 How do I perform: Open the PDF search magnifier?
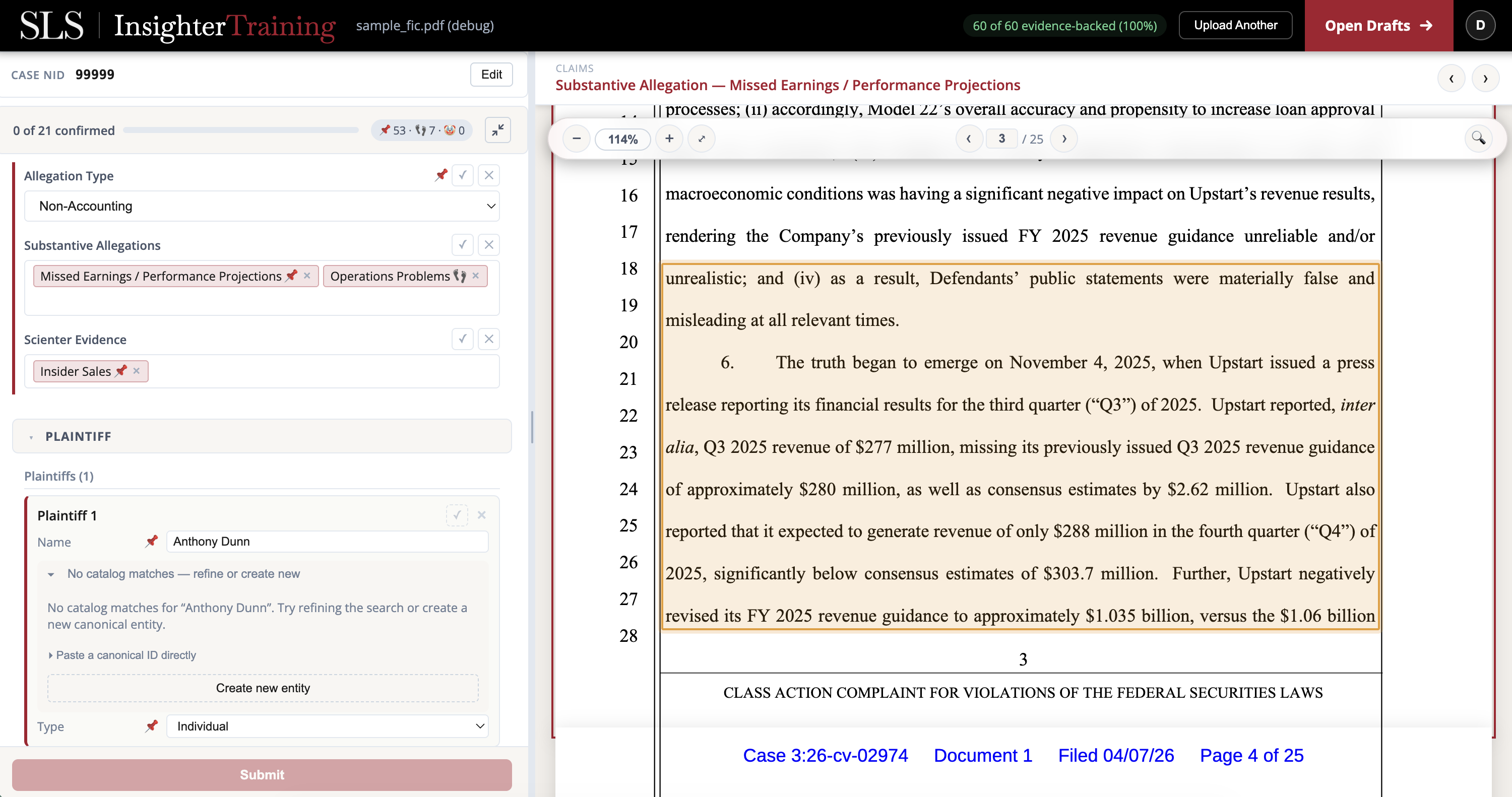[1478, 139]
